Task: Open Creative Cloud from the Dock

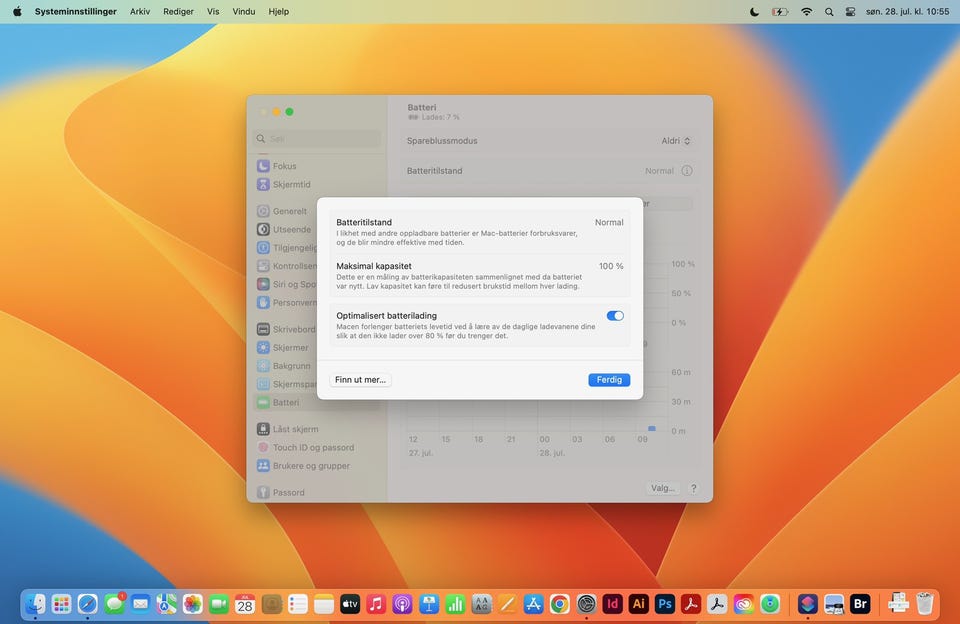Action: coord(743,604)
